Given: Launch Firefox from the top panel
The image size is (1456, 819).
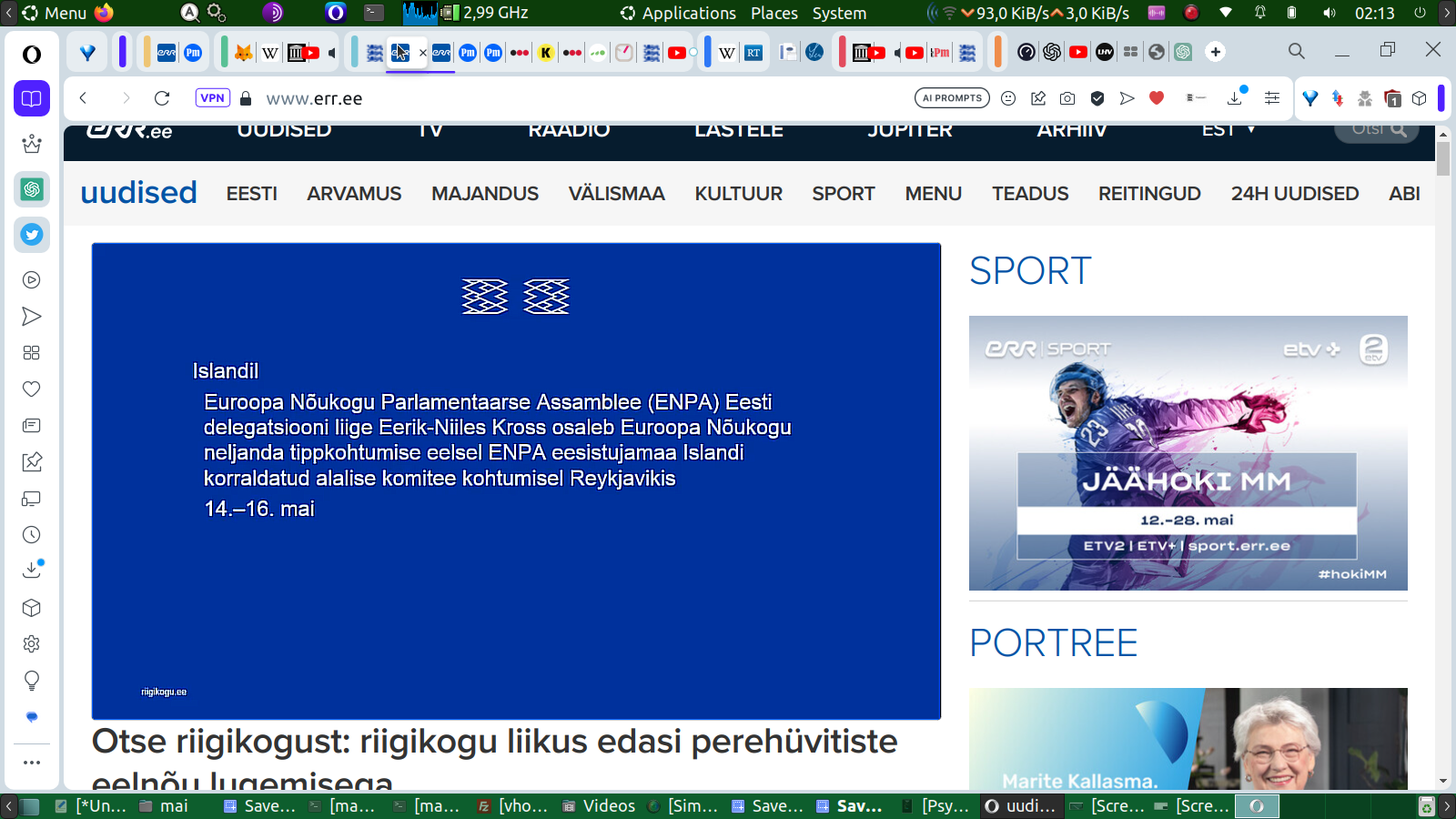Looking at the screenshot, I should 104,13.
